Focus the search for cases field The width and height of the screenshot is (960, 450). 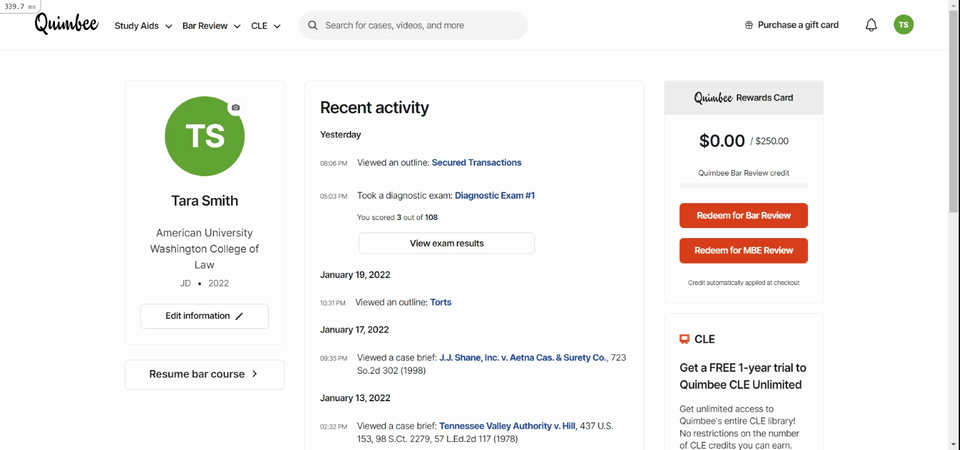(x=413, y=26)
